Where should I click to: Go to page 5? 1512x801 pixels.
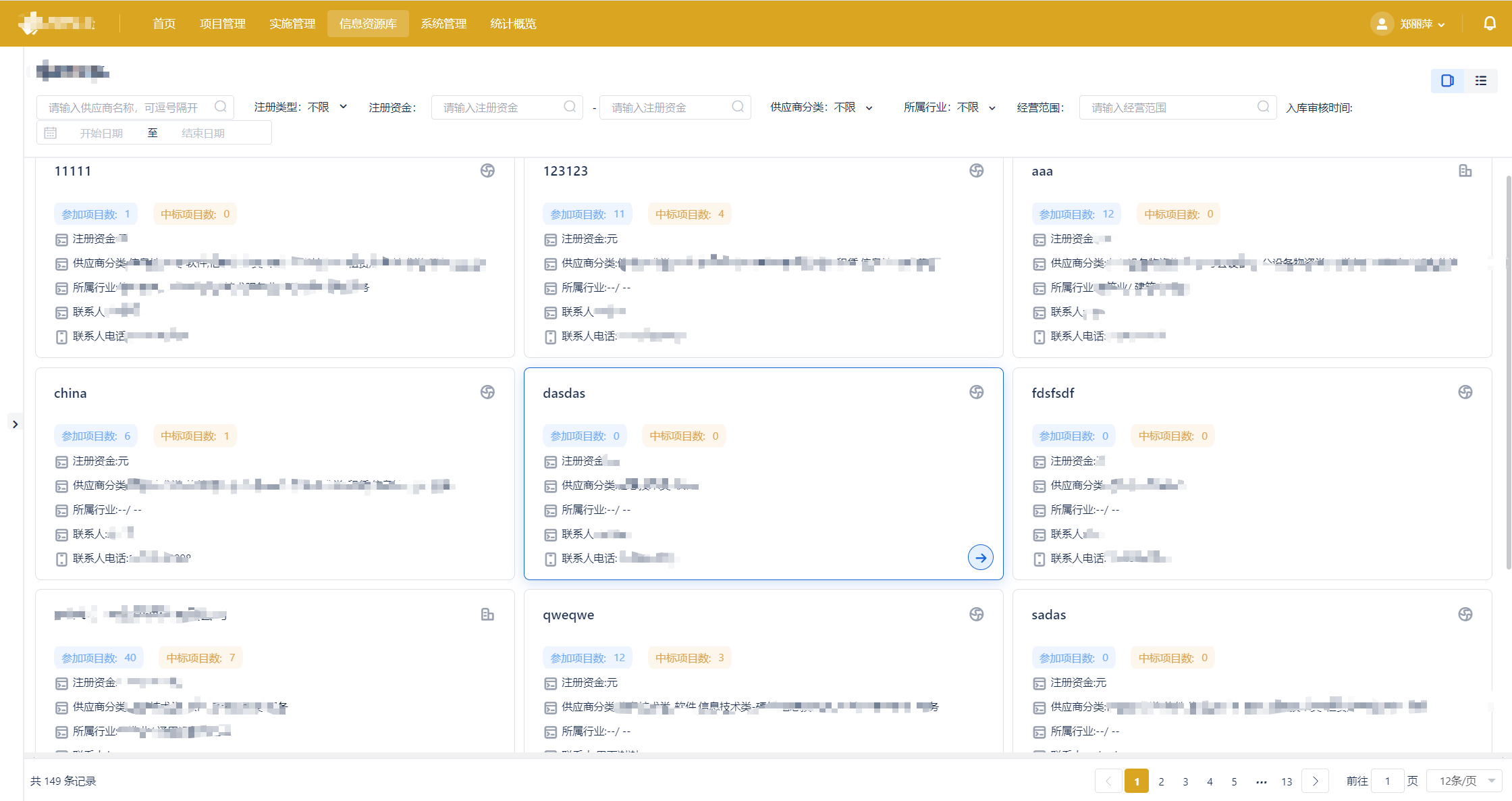tap(1234, 781)
